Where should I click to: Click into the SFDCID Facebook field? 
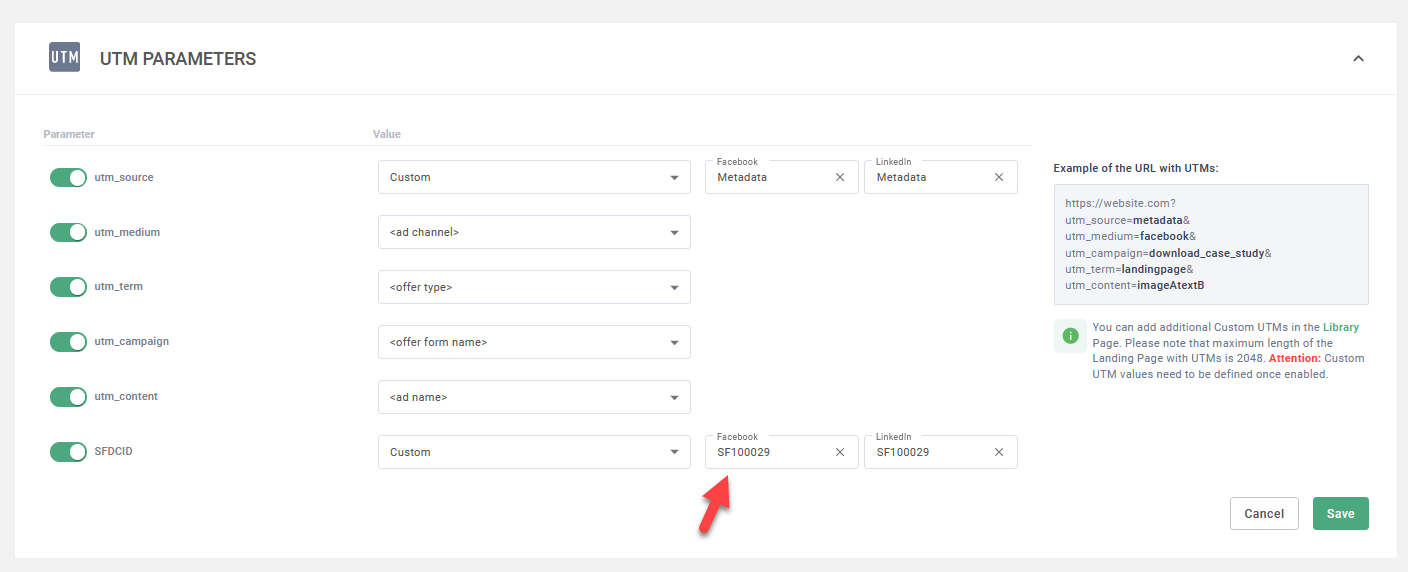[770, 453]
